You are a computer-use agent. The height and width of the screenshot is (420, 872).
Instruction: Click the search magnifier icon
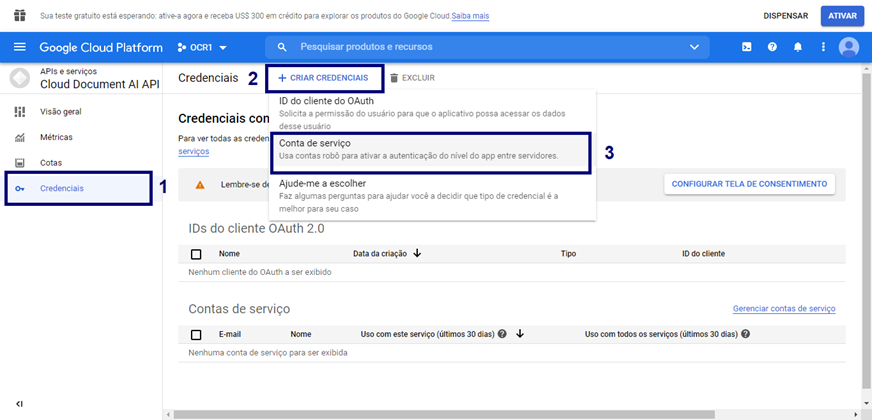point(283,47)
